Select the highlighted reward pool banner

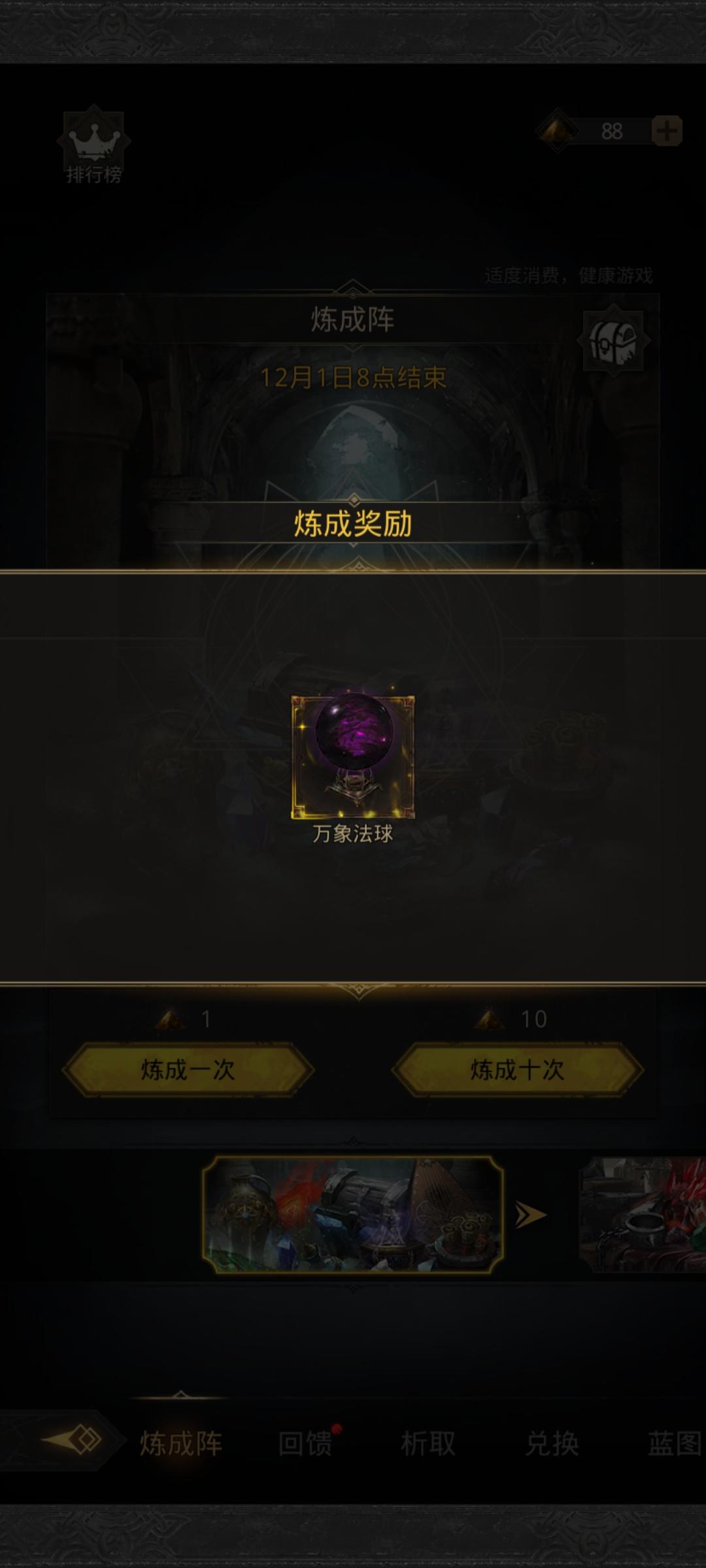point(353,1215)
